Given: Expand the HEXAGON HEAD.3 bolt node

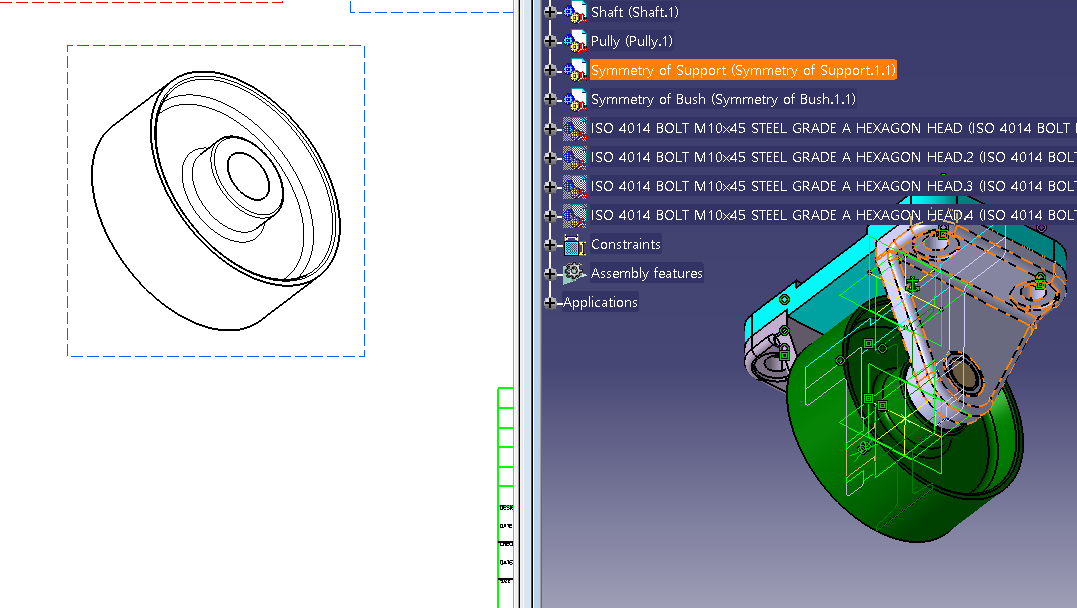Looking at the screenshot, I should (x=549, y=186).
